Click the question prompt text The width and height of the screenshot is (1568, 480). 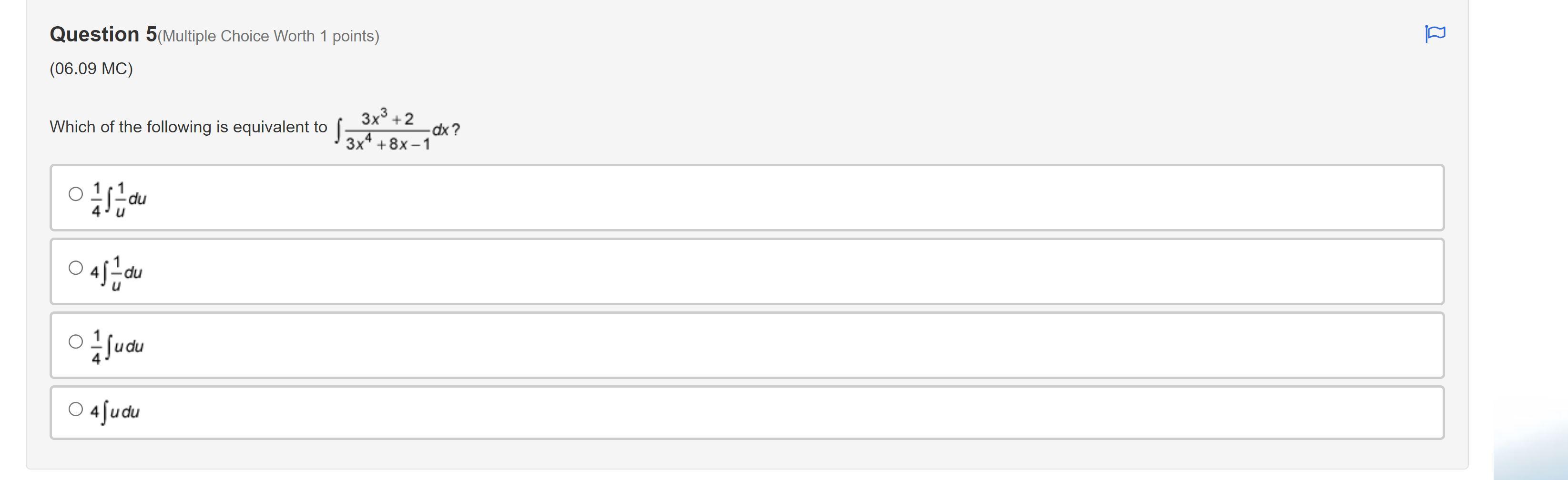pyautogui.click(x=183, y=127)
